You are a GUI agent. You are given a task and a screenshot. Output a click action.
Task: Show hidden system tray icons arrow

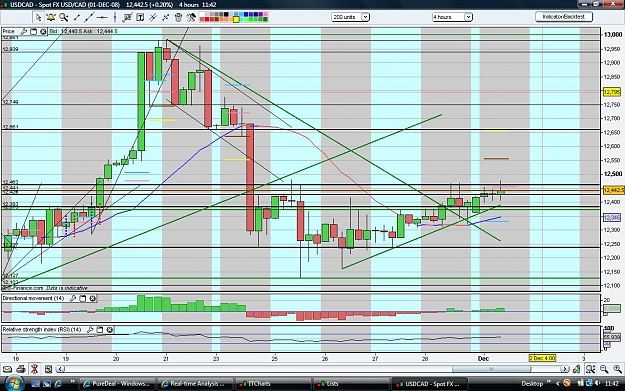coord(558,384)
